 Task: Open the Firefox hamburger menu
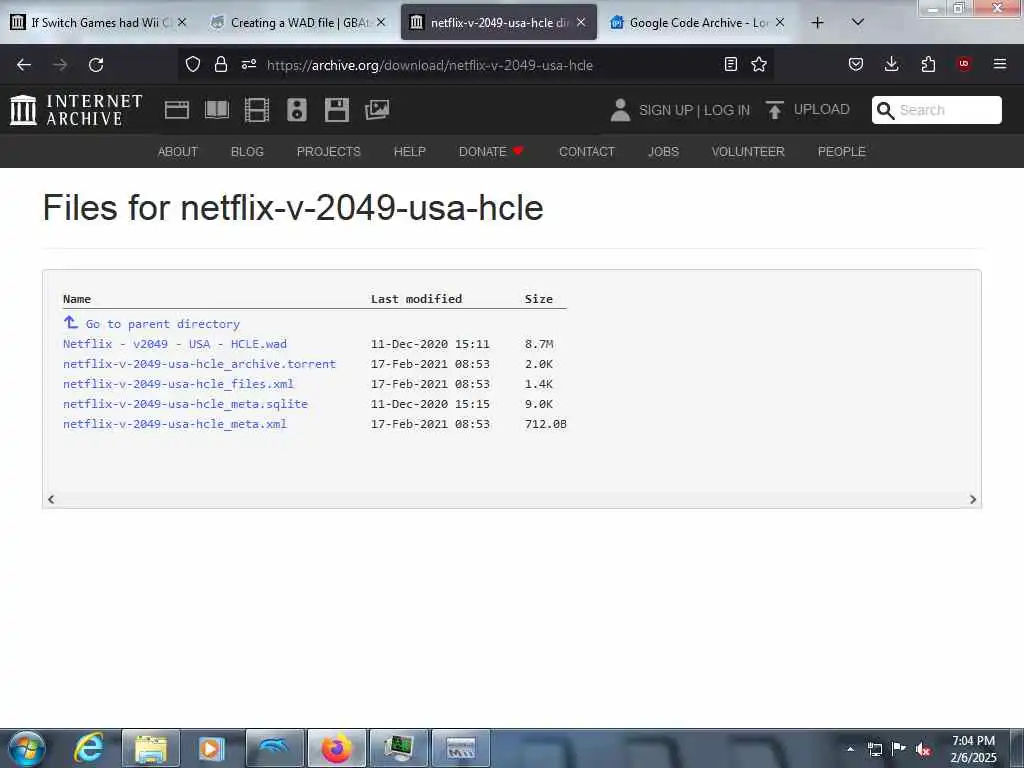point(1000,64)
